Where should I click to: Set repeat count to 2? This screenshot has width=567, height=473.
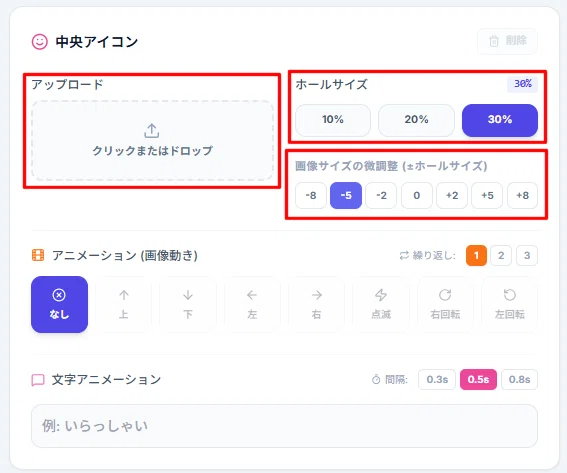click(x=501, y=255)
